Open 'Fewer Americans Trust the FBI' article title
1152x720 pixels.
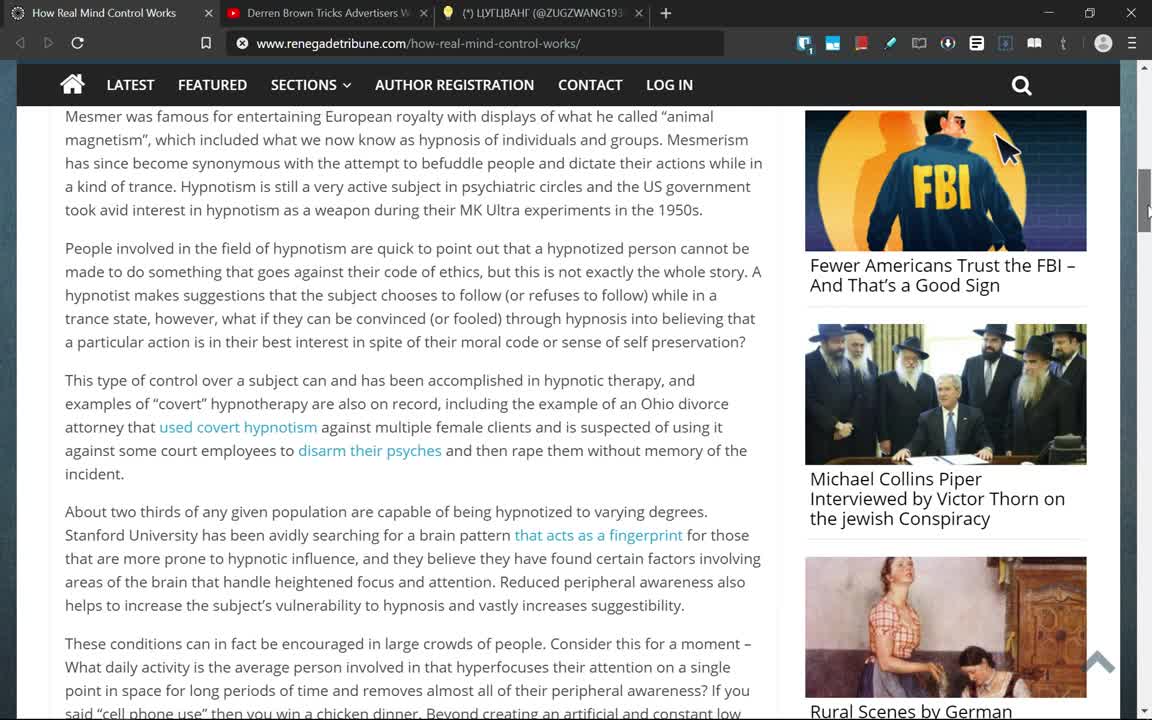[943, 276]
